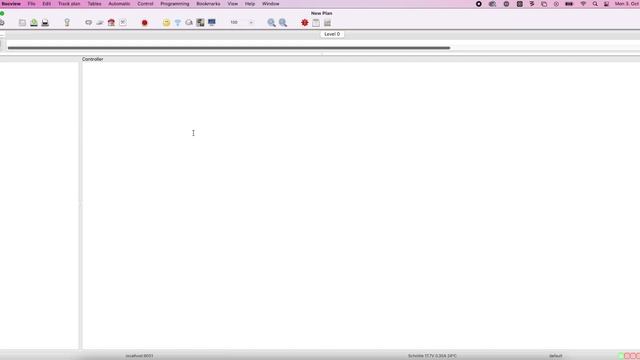Open the Bookmarks menu
The height and width of the screenshot is (360, 640).
point(208,4)
